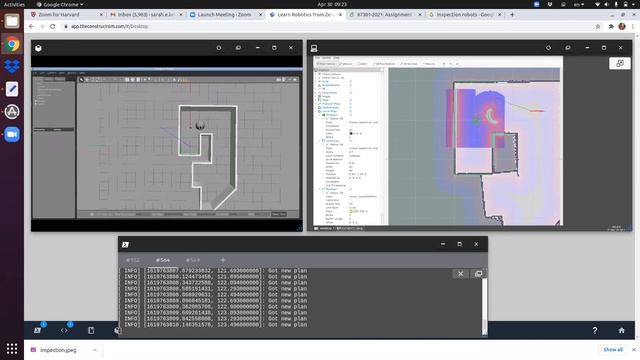This screenshot has width=640, height=360.
Task: Insert a sphere shape from Gazebo toolbar
Action: point(133,80)
